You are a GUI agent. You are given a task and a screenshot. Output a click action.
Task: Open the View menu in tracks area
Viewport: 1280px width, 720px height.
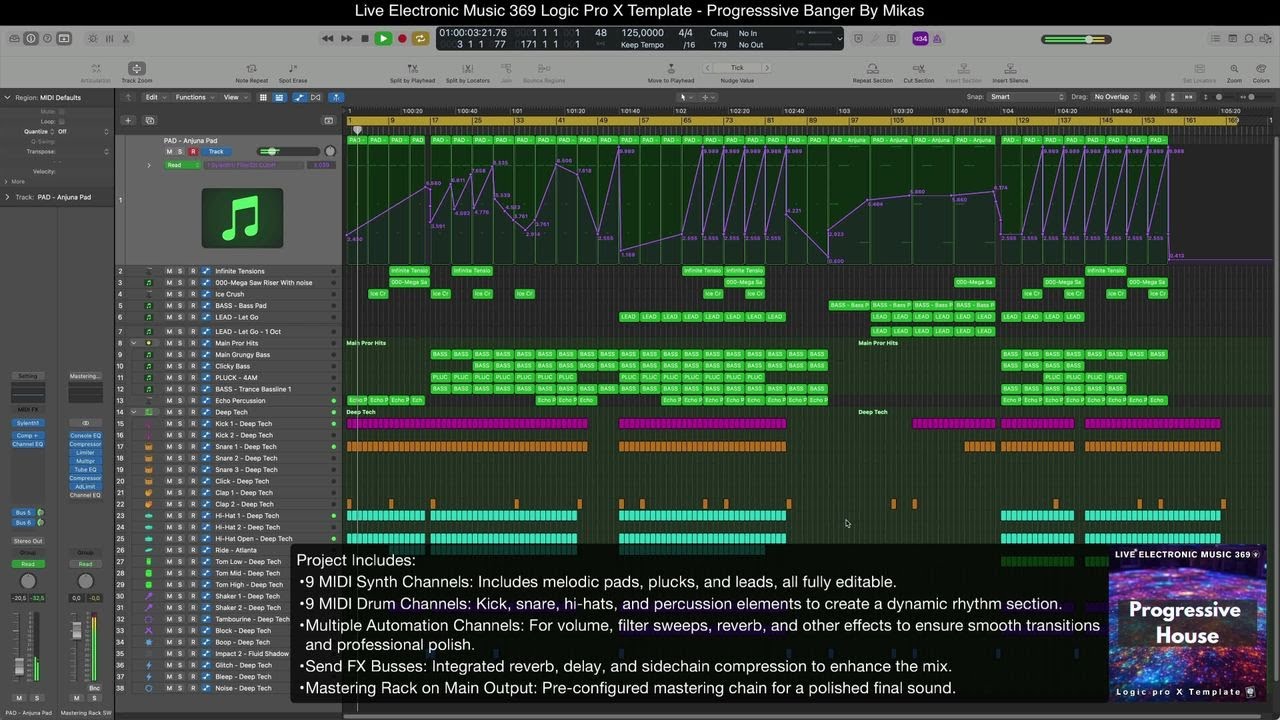tap(234, 97)
